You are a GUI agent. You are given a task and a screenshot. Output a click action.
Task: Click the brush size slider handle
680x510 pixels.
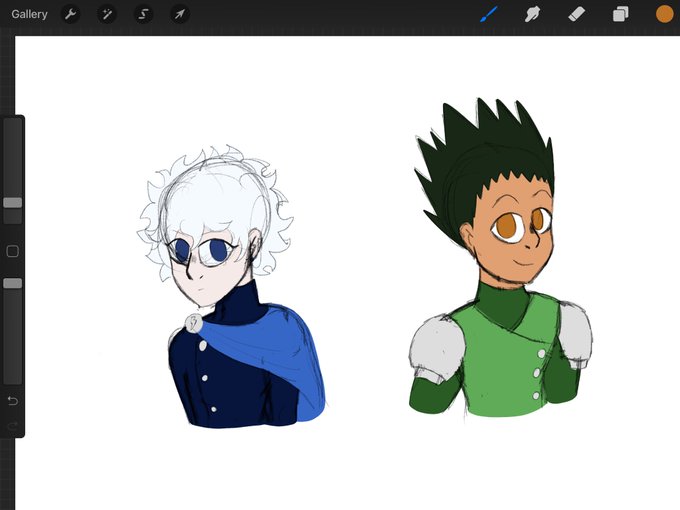tap(13, 203)
